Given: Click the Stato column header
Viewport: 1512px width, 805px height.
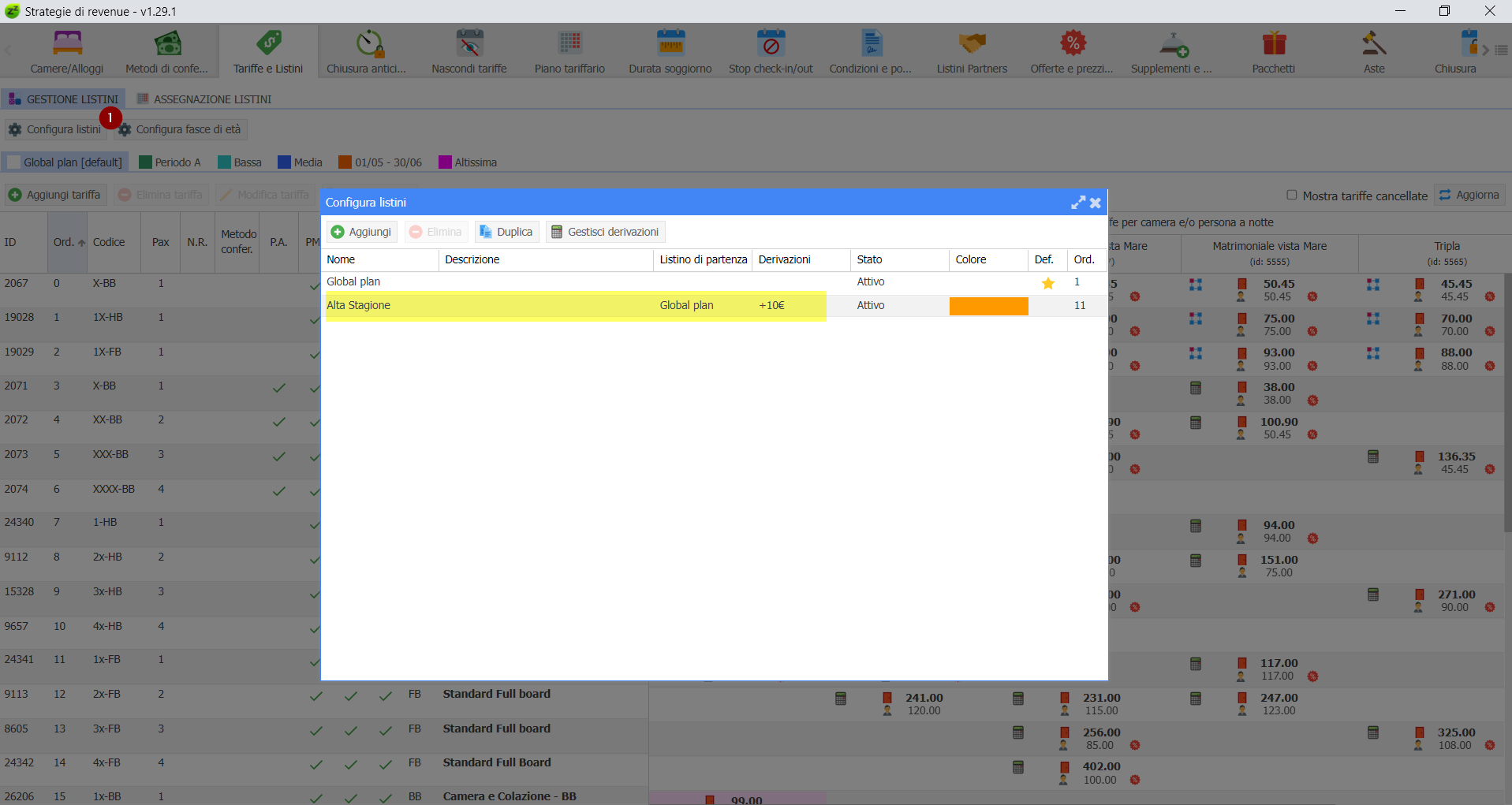Looking at the screenshot, I should (x=900, y=259).
